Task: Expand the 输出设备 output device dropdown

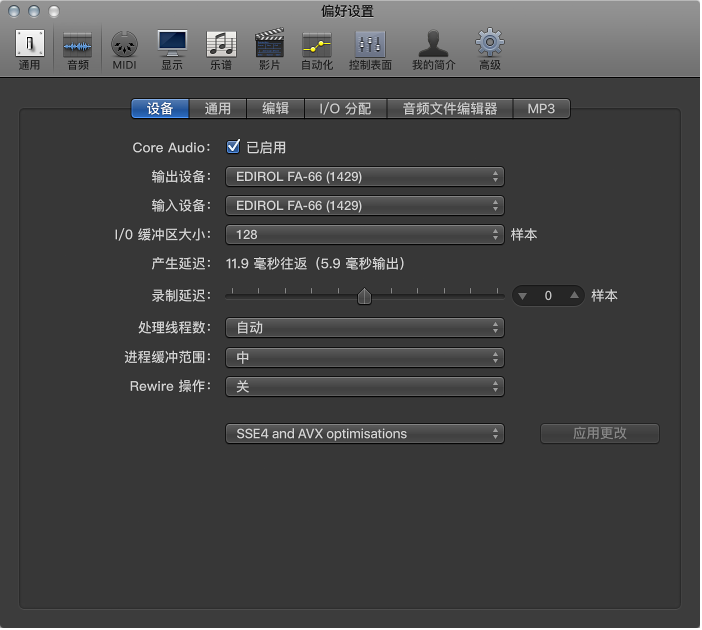Action: coord(364,177)
